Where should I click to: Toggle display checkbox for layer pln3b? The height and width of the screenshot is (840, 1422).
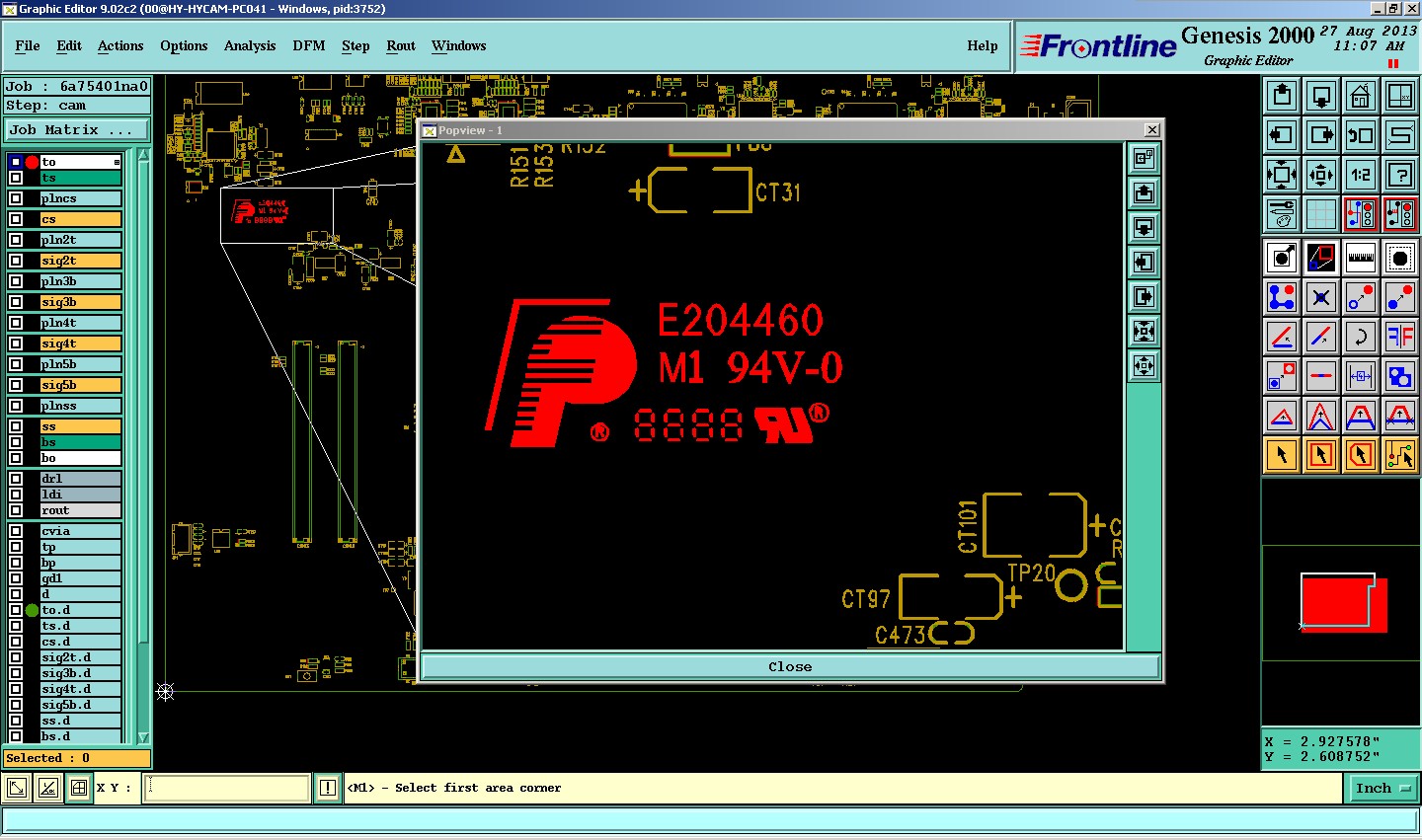pos(16,281)
